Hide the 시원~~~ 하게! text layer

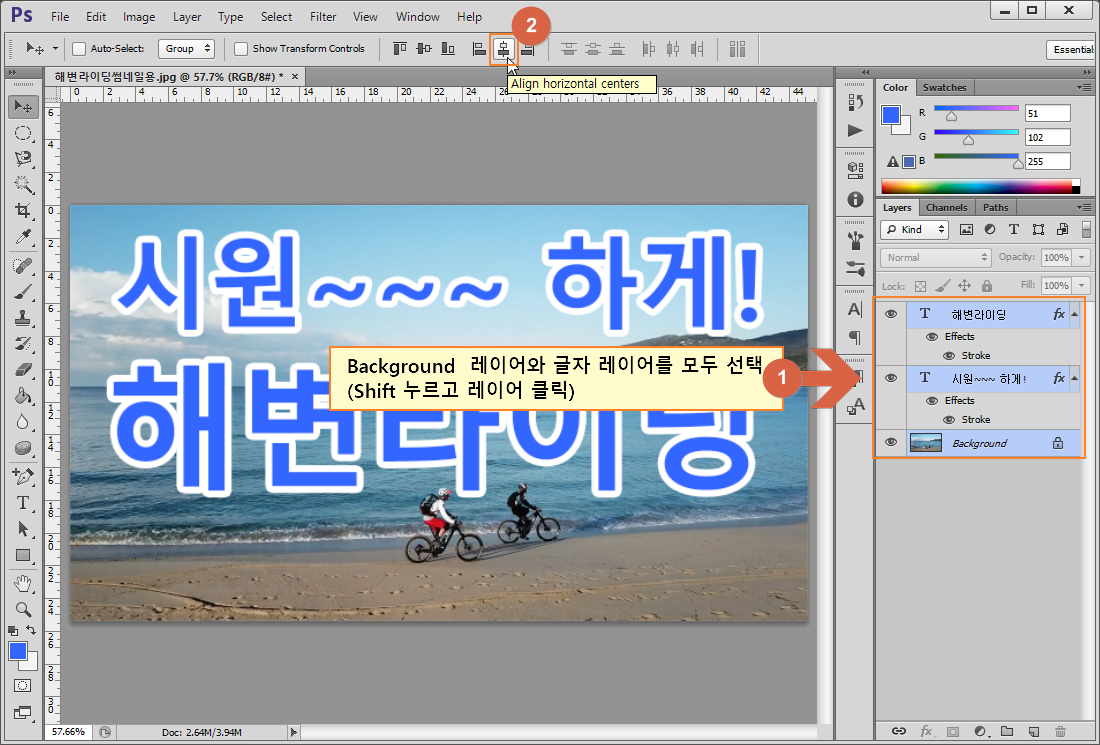click(x=891, y=377)
